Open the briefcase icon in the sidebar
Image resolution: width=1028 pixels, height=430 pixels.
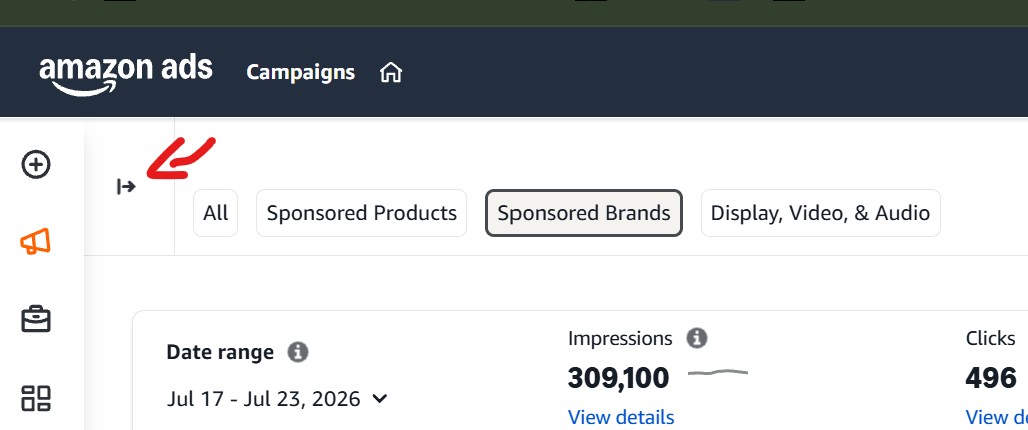point(36,319)
